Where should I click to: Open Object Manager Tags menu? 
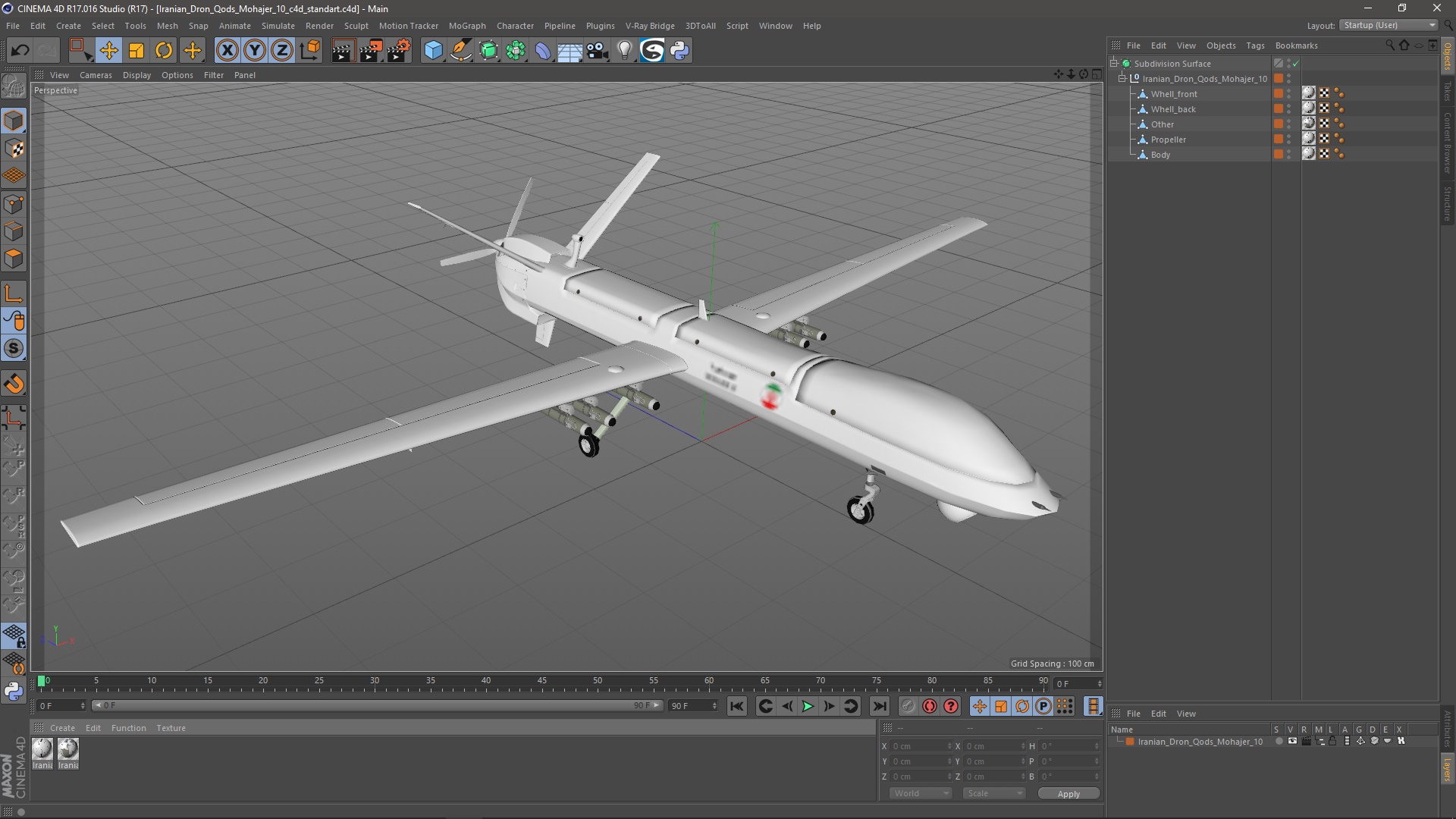[x=1255, y=45]
